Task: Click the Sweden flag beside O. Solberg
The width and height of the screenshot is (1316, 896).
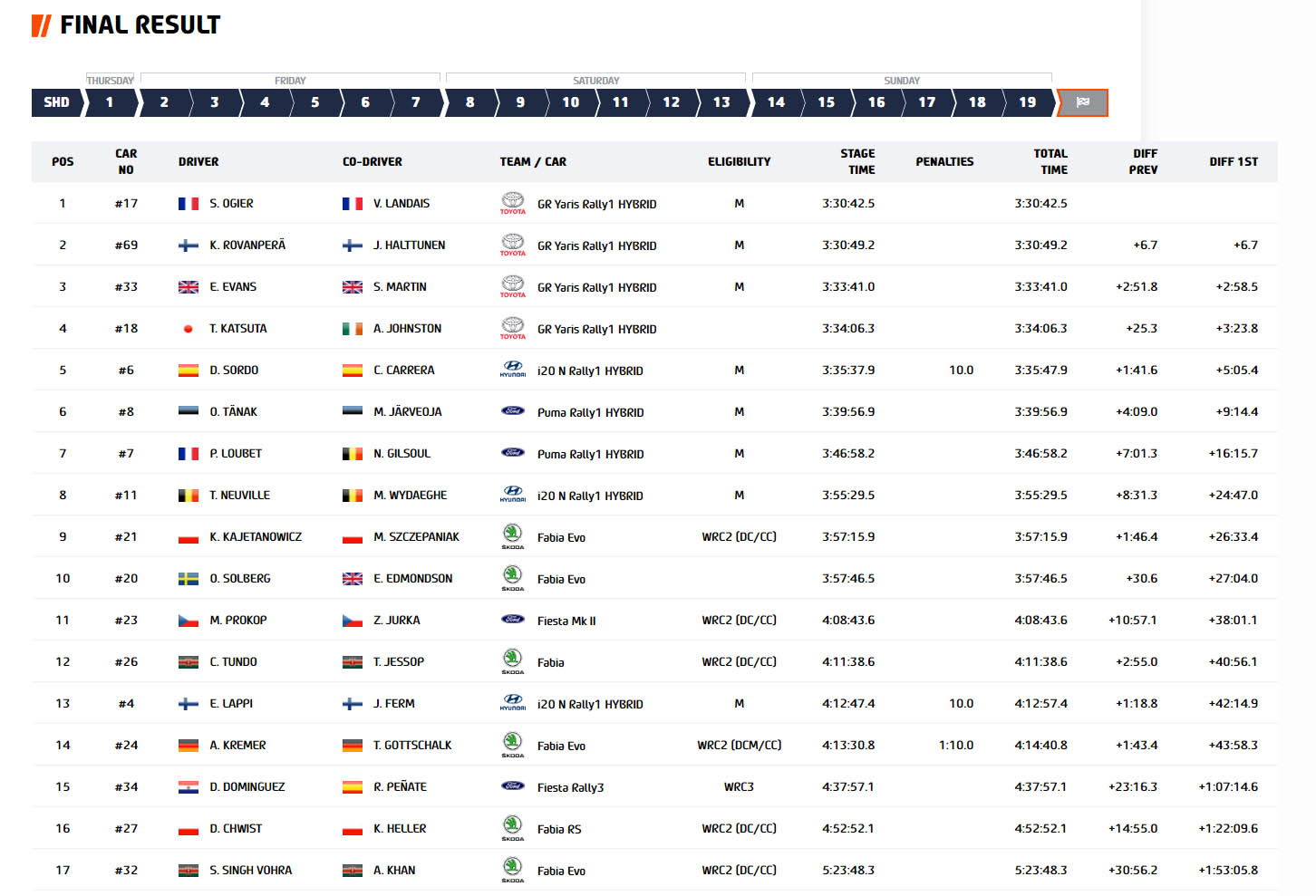Action: [189, 579]
